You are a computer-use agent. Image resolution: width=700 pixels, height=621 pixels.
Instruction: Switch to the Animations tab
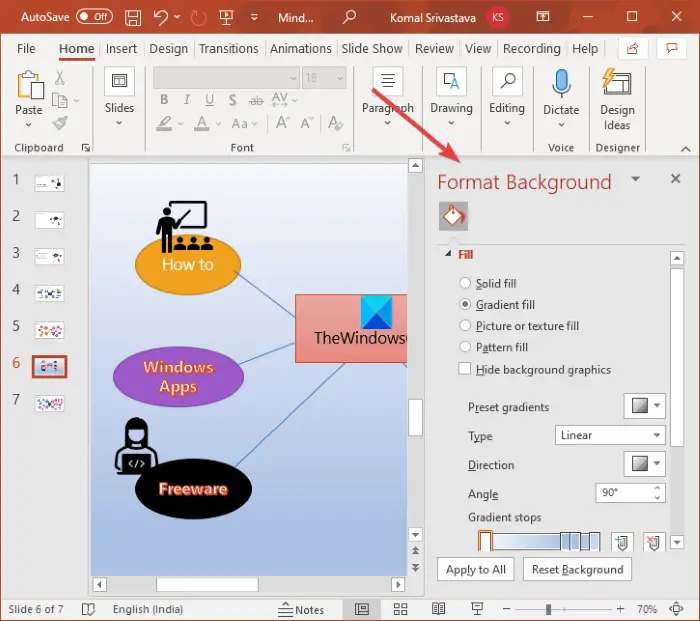(300, 48)
